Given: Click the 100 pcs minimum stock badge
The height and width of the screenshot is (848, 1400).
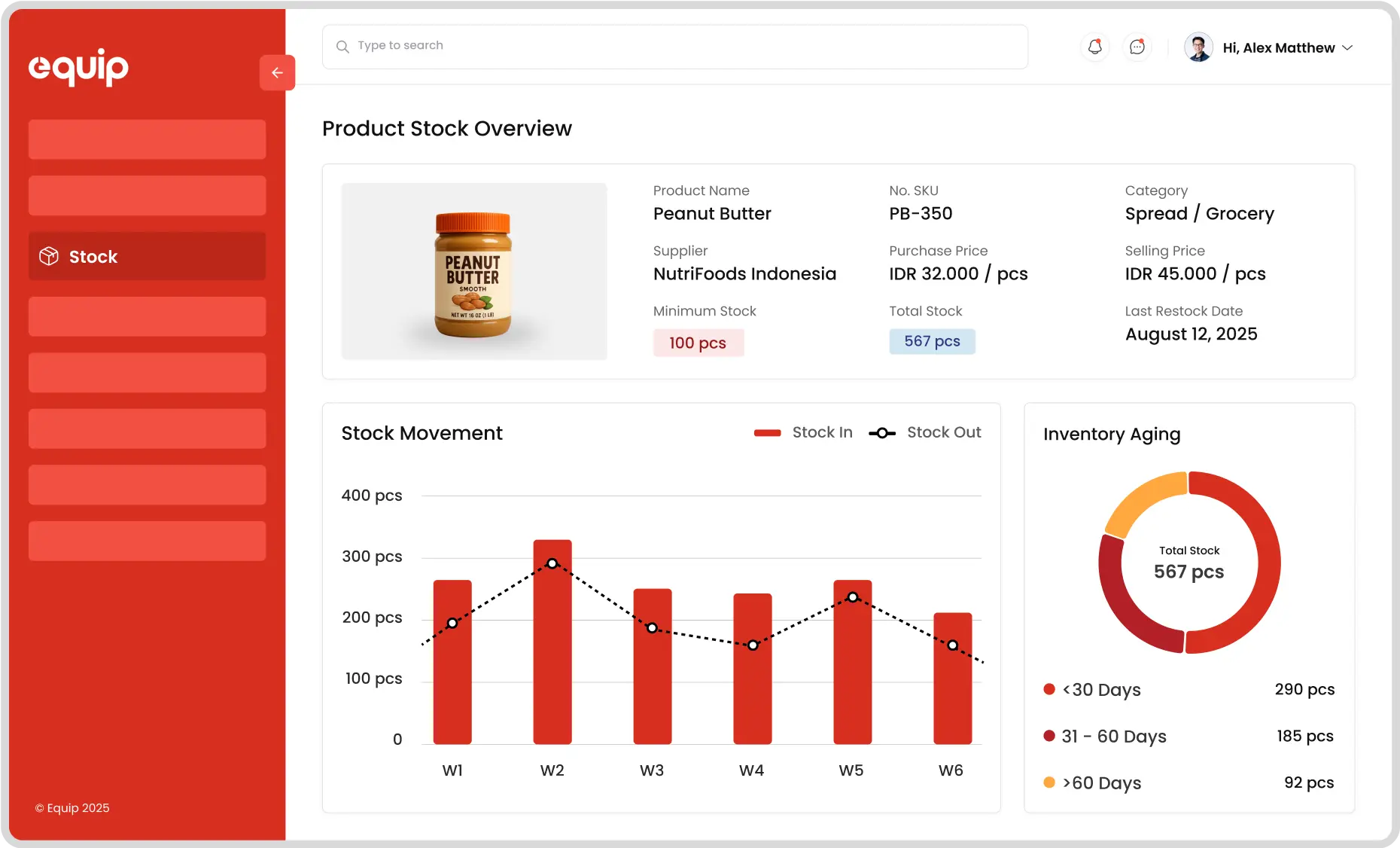Looking at the screenshot, I should coord(698,343).
